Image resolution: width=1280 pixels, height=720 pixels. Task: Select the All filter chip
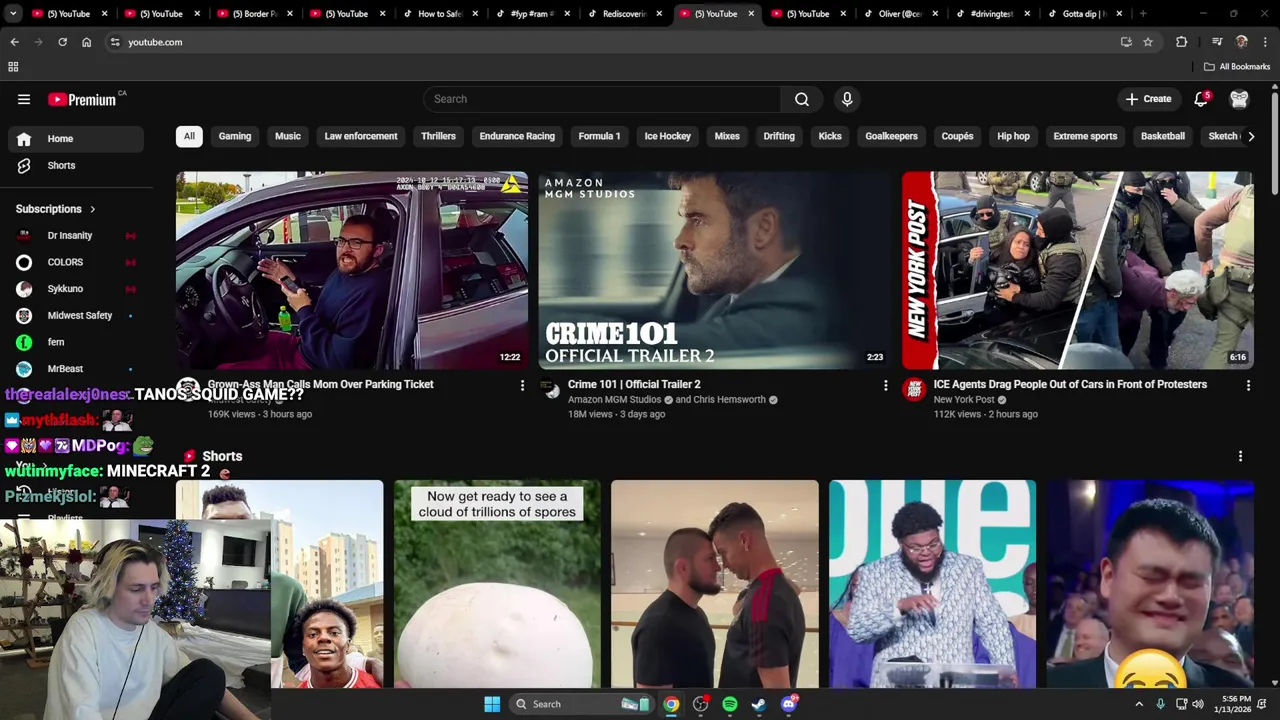click(189, 136)
